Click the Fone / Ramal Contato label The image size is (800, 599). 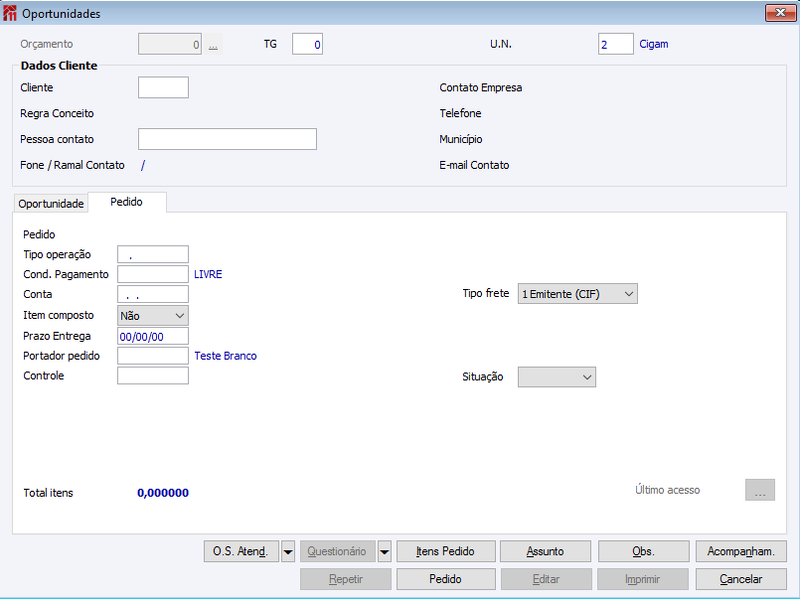(x=72, y=165)
